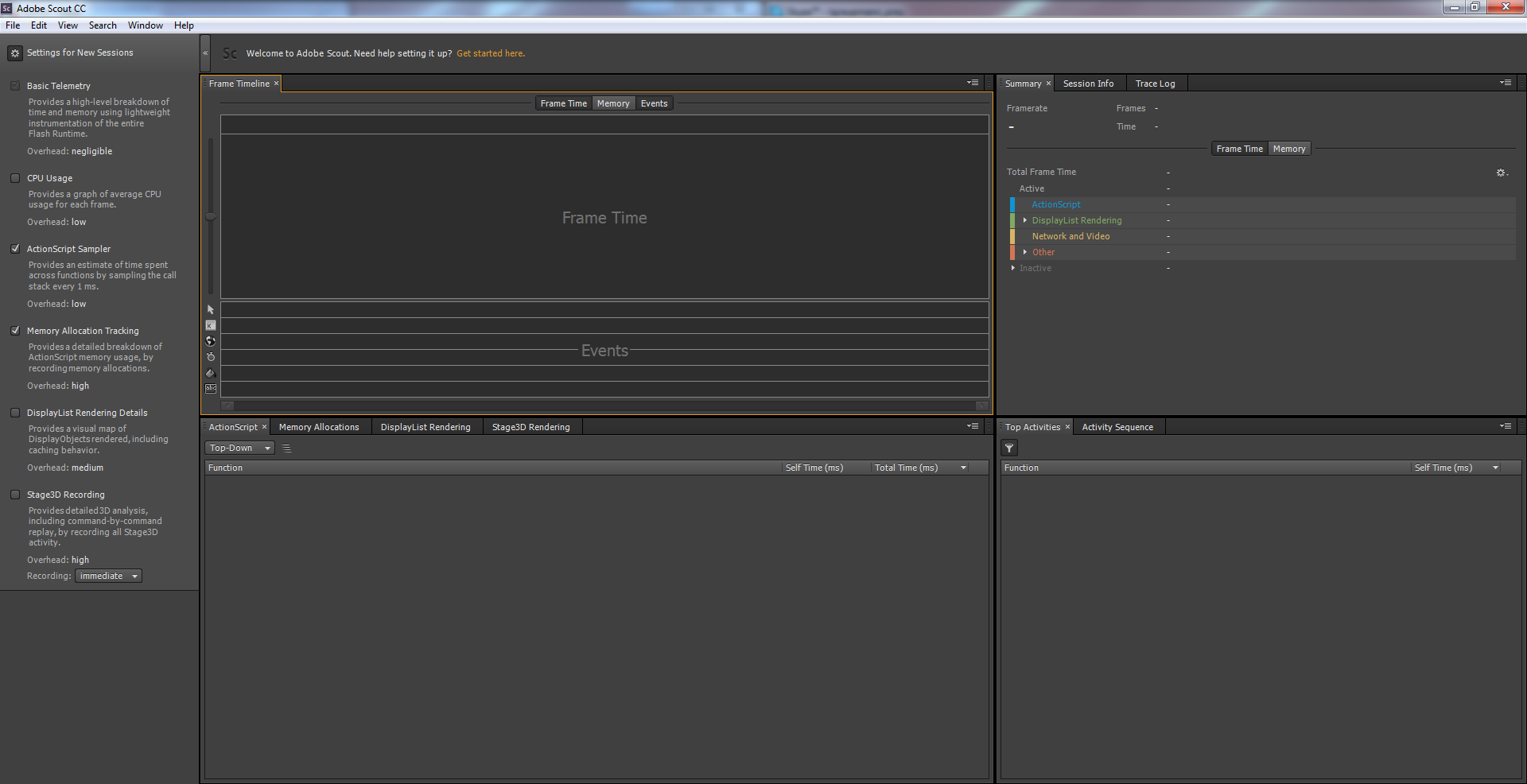Toggle the keyboard events 'K' icon

(211, 325)
